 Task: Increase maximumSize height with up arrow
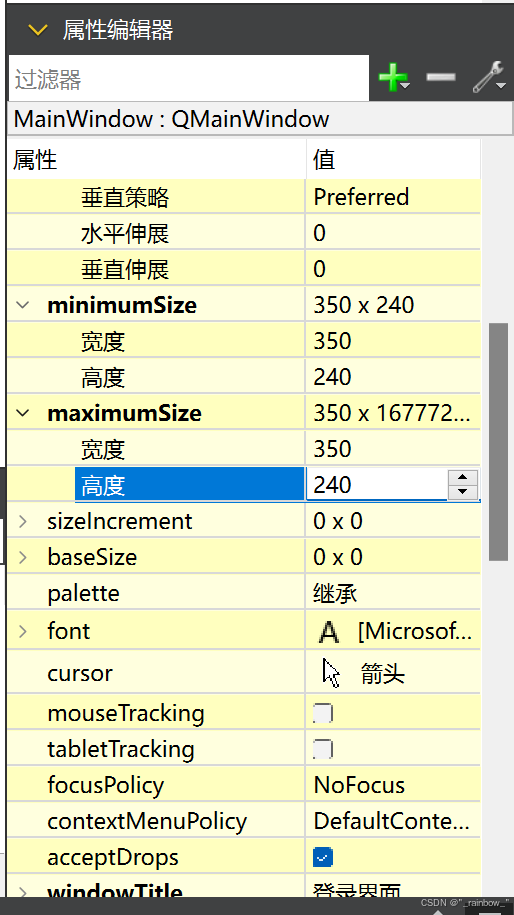click(x=463, y=477)
